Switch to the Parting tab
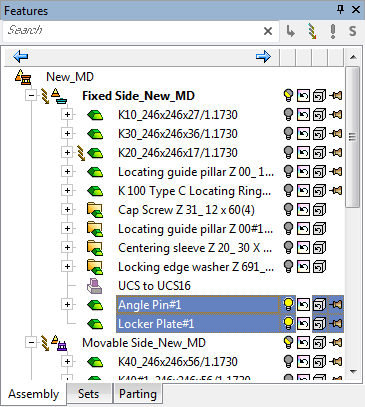 138,394
